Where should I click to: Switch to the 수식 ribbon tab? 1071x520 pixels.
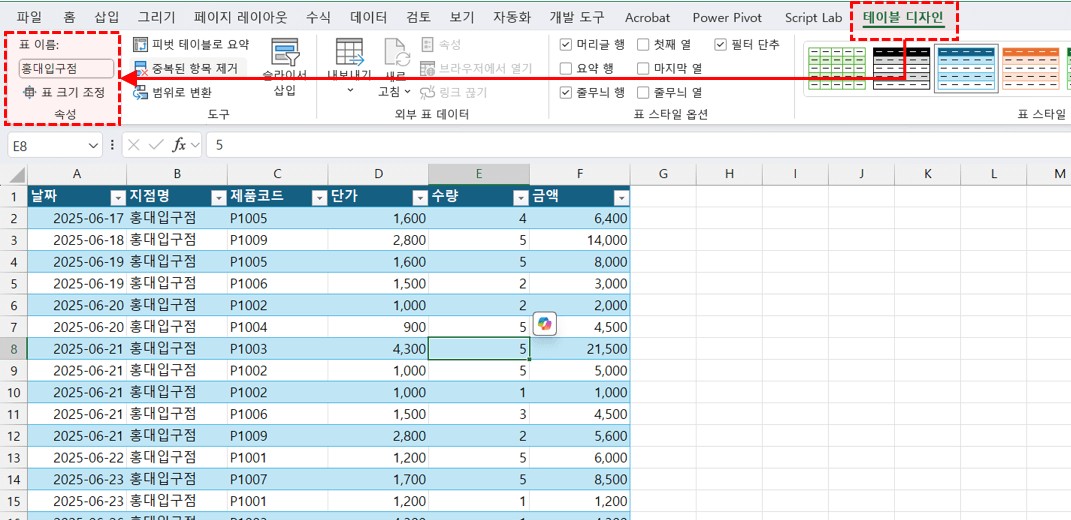[x=318, y=18]
